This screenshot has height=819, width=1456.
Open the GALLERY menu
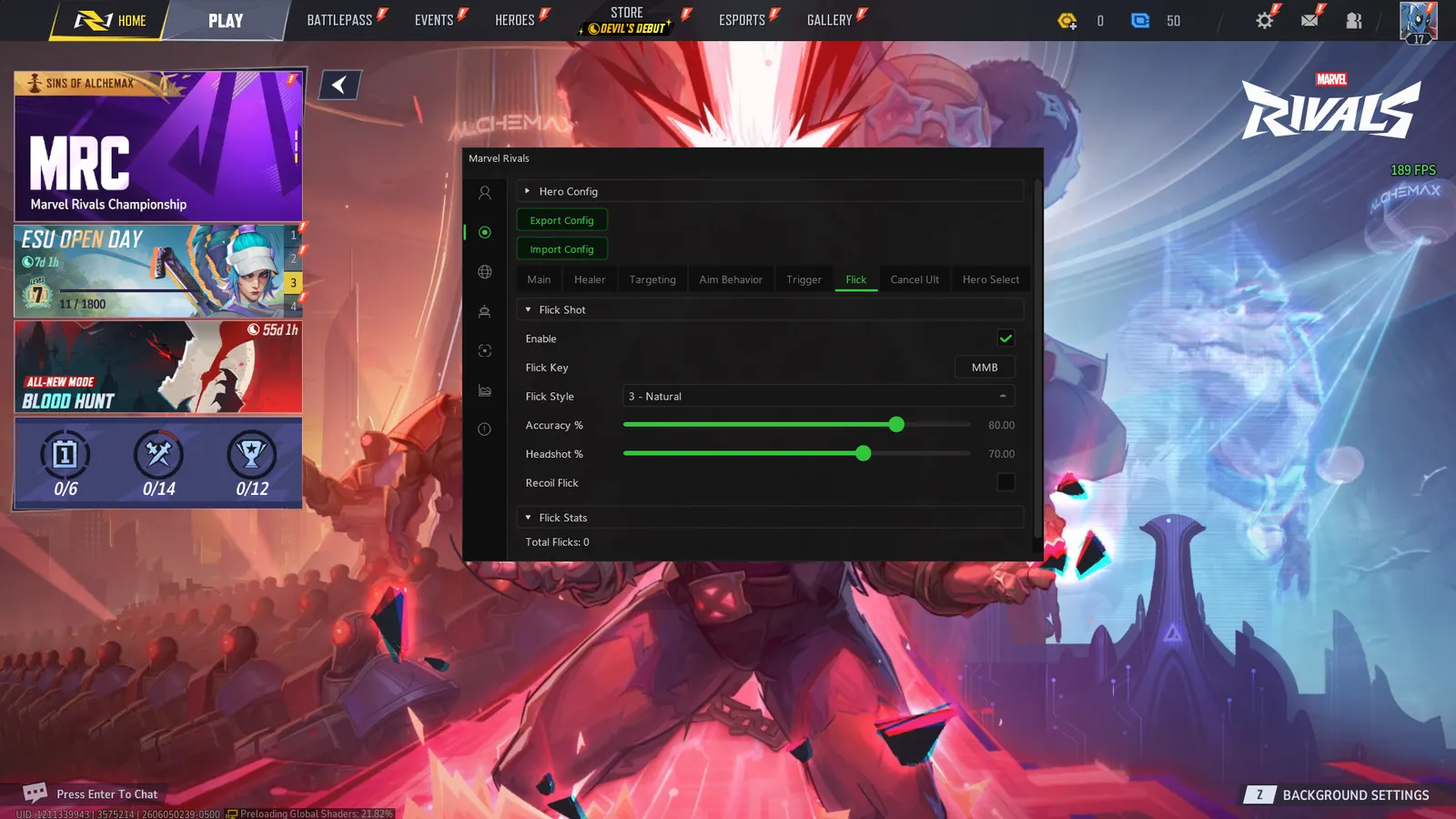coord(830,20)
